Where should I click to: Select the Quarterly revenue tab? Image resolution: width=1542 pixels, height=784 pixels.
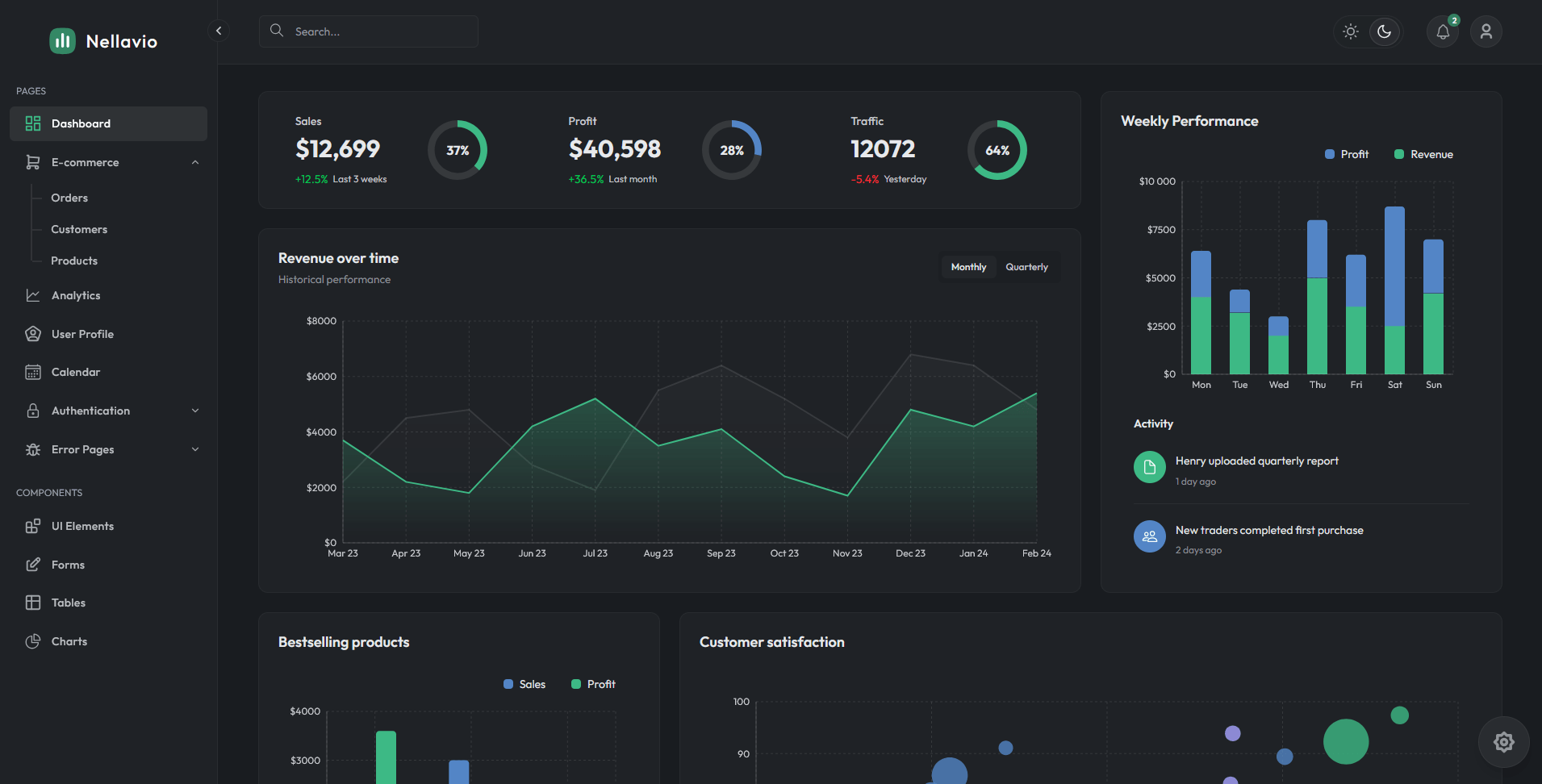click(x=1026, y=267)
